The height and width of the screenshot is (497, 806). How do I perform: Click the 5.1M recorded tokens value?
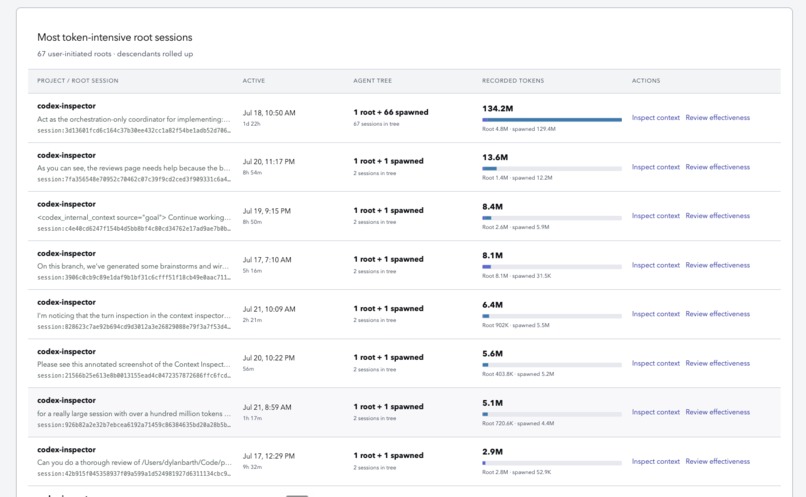(492, 403)
